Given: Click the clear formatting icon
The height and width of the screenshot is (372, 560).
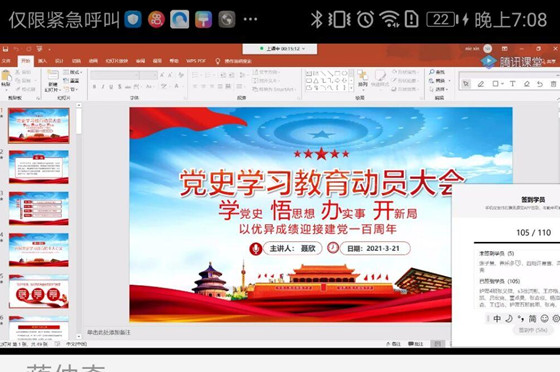Looking at the screenshot, I should [181, 75].
